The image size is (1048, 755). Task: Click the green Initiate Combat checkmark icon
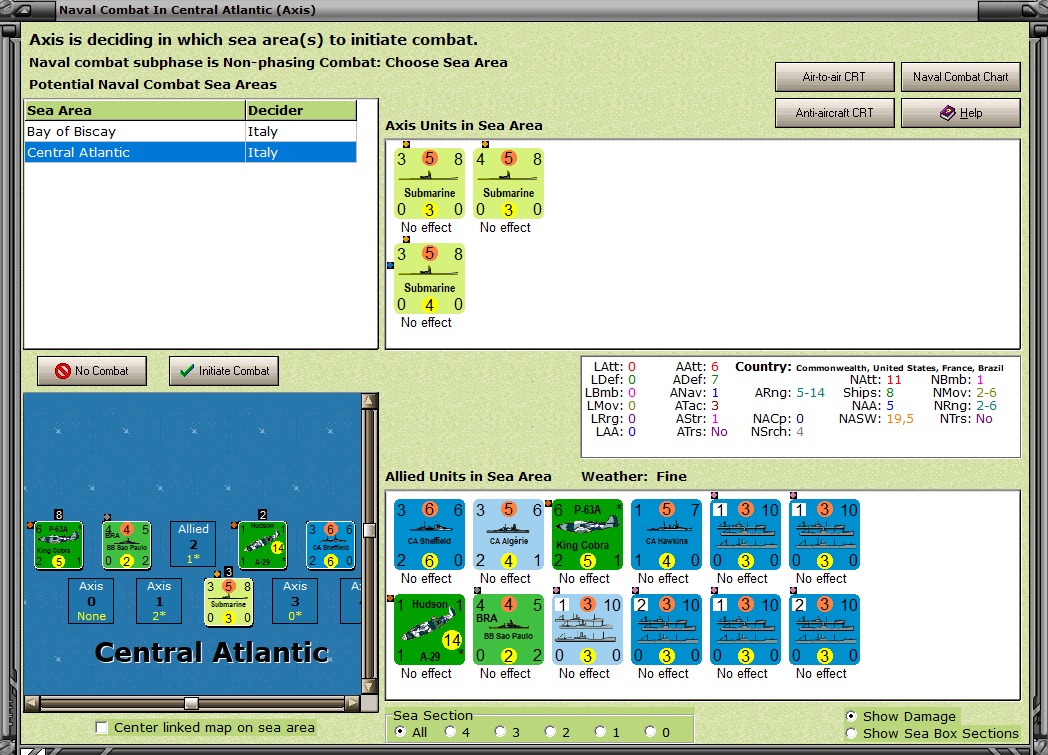point(187,370)
